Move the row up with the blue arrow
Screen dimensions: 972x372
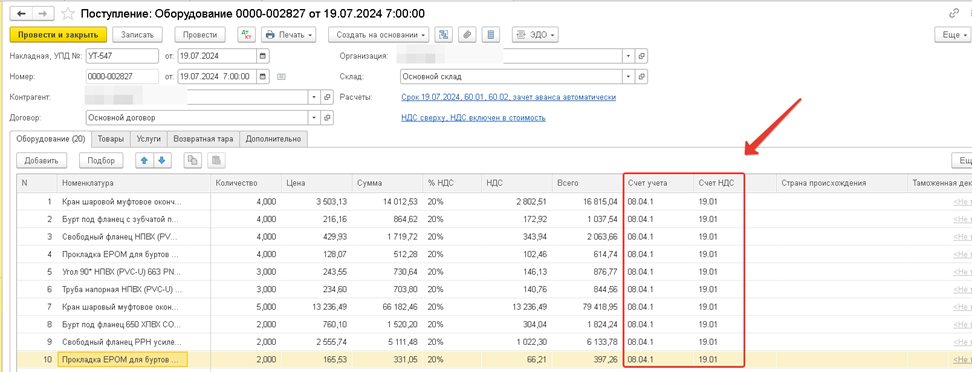(144, 161)
